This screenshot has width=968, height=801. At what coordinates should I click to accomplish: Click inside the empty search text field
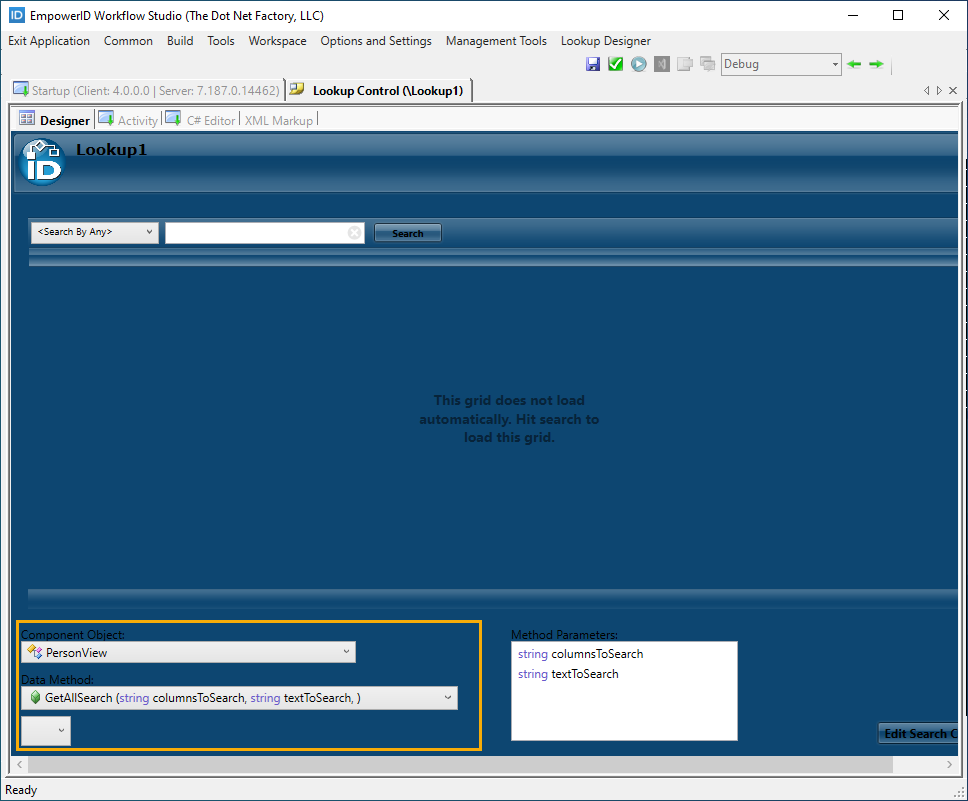pyautogui.click(x=262, y=231)
